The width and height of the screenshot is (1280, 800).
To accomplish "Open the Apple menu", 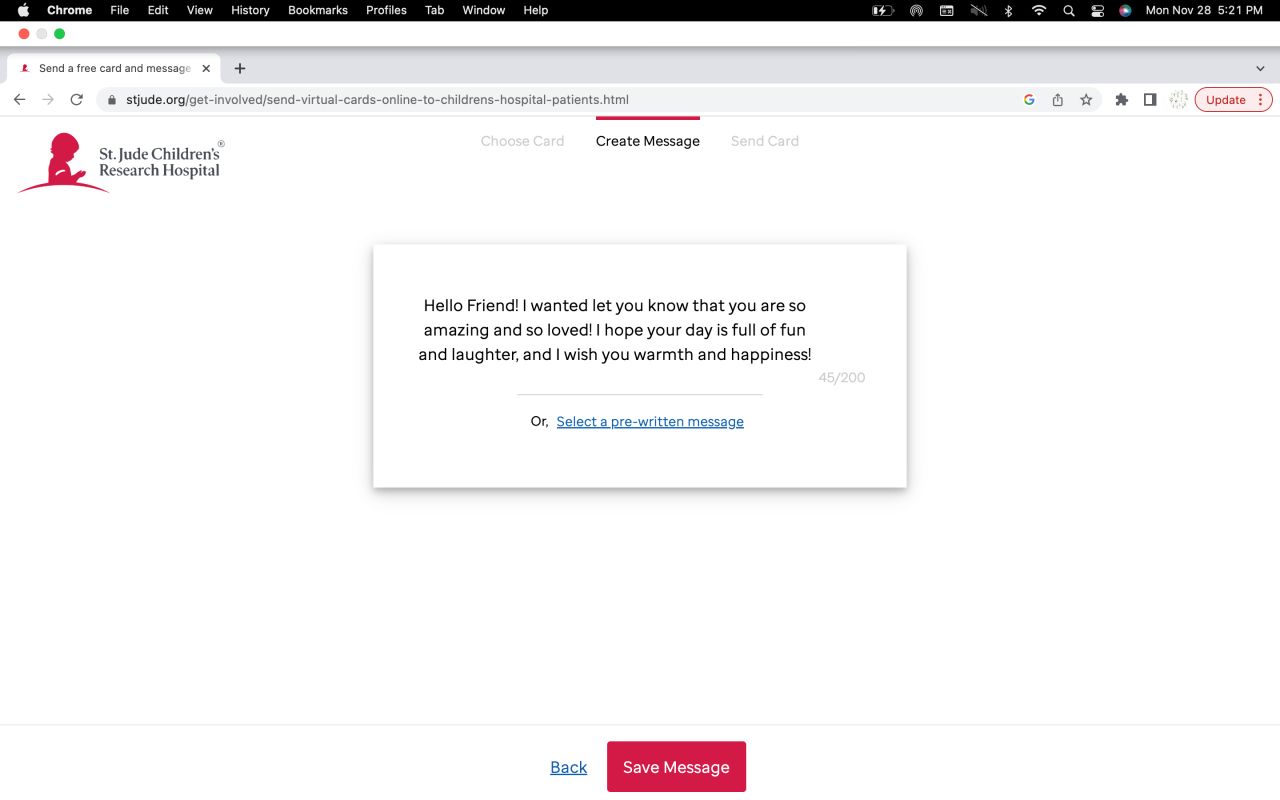I will 24,10.
